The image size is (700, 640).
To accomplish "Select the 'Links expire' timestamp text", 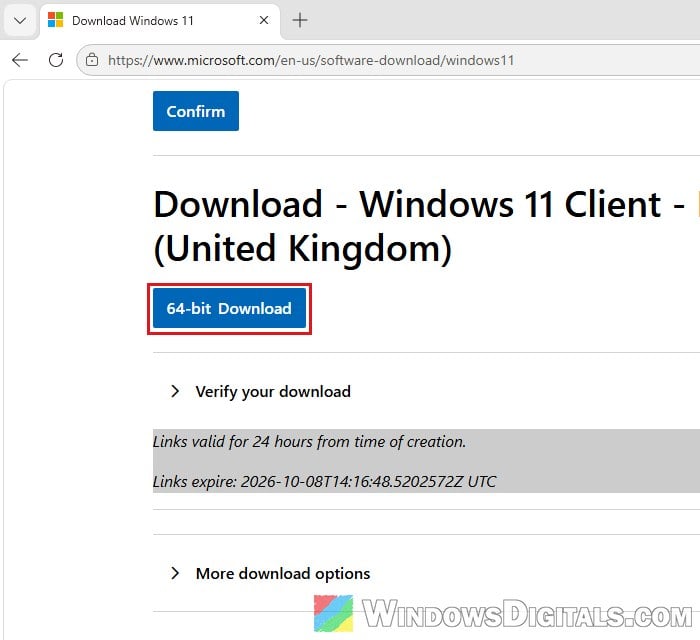I will [x=325, y=481].
